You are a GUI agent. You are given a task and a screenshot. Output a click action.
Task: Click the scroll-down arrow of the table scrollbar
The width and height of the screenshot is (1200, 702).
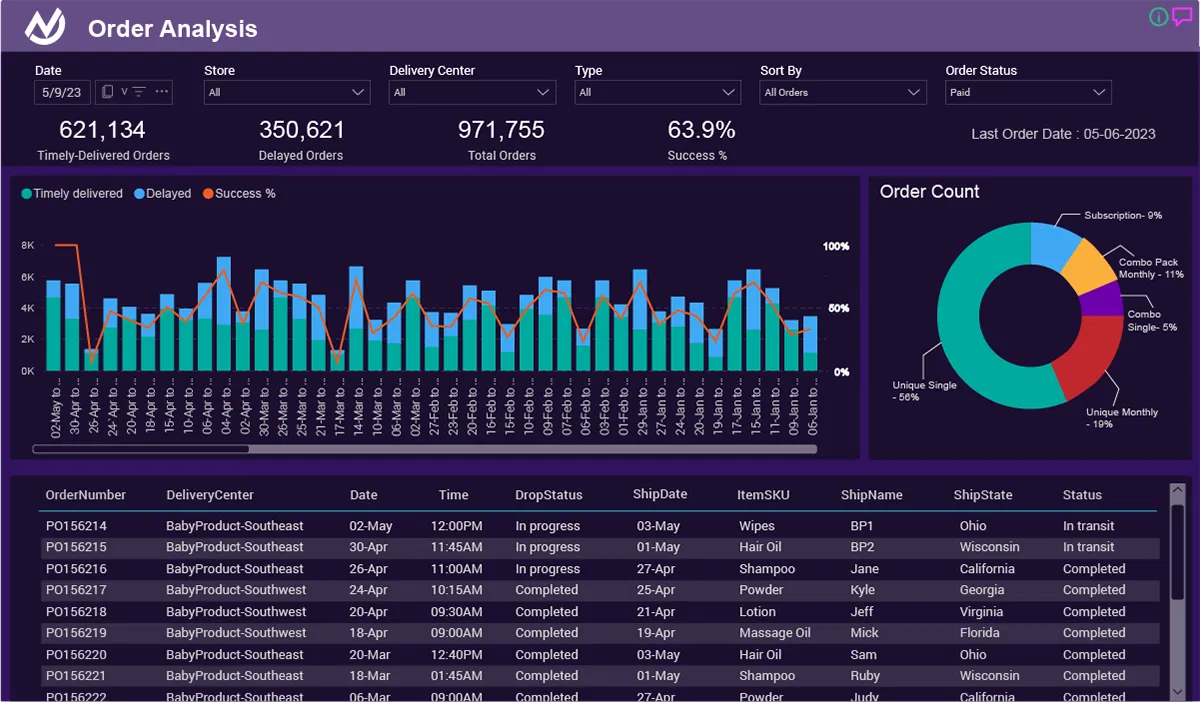coord(1179,691)
